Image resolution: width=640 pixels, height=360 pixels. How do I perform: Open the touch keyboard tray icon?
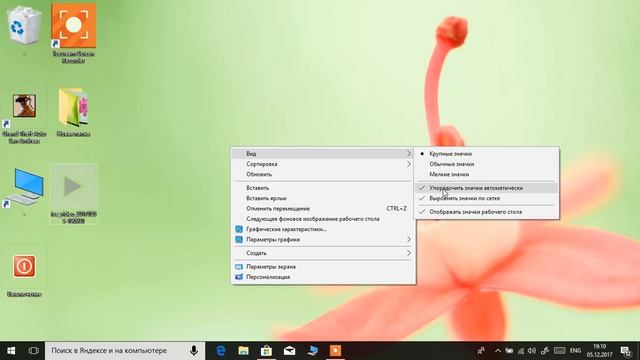pos(560,351)
